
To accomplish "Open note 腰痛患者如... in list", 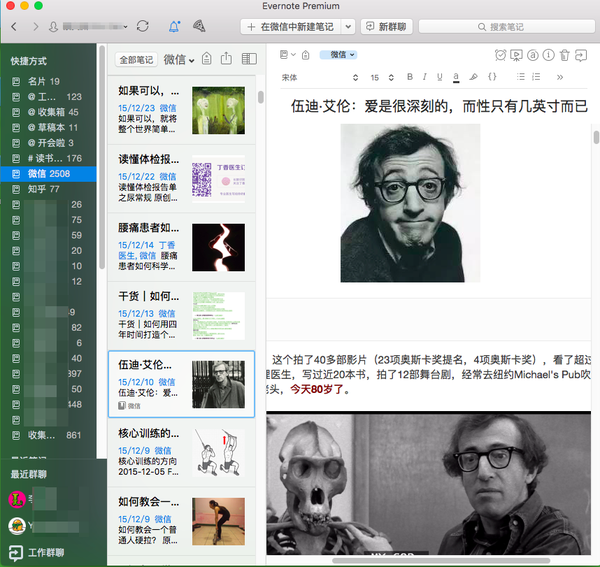I will coord(182,247).
